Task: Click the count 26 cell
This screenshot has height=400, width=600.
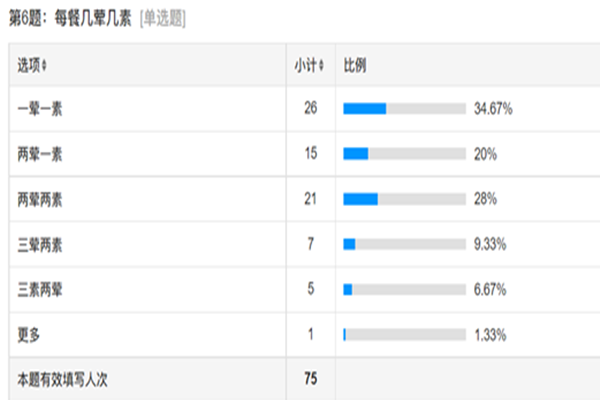Action: coord(311,108)
